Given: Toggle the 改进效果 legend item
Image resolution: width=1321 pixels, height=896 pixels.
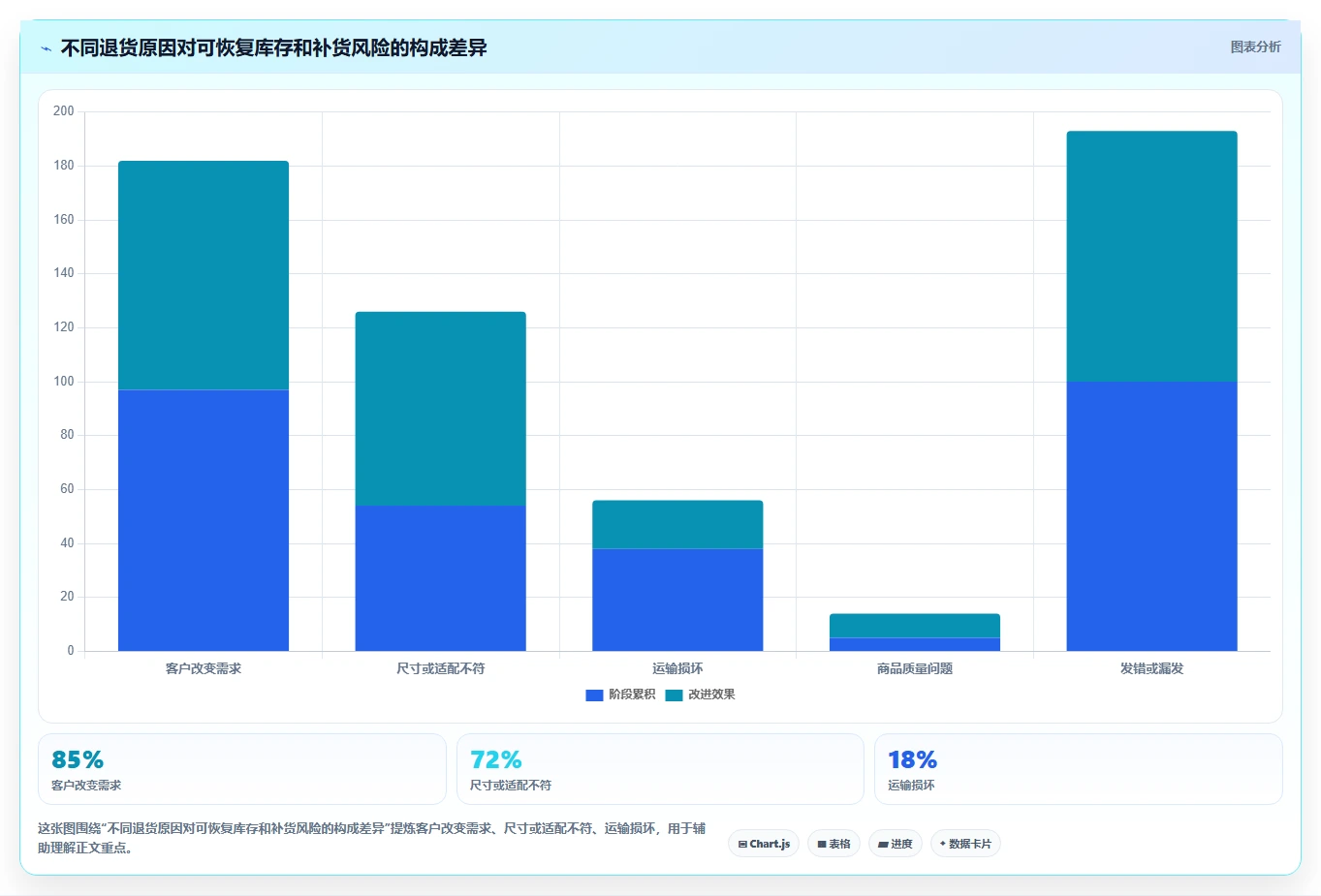Looking at the screenshot, I should 701,695.
